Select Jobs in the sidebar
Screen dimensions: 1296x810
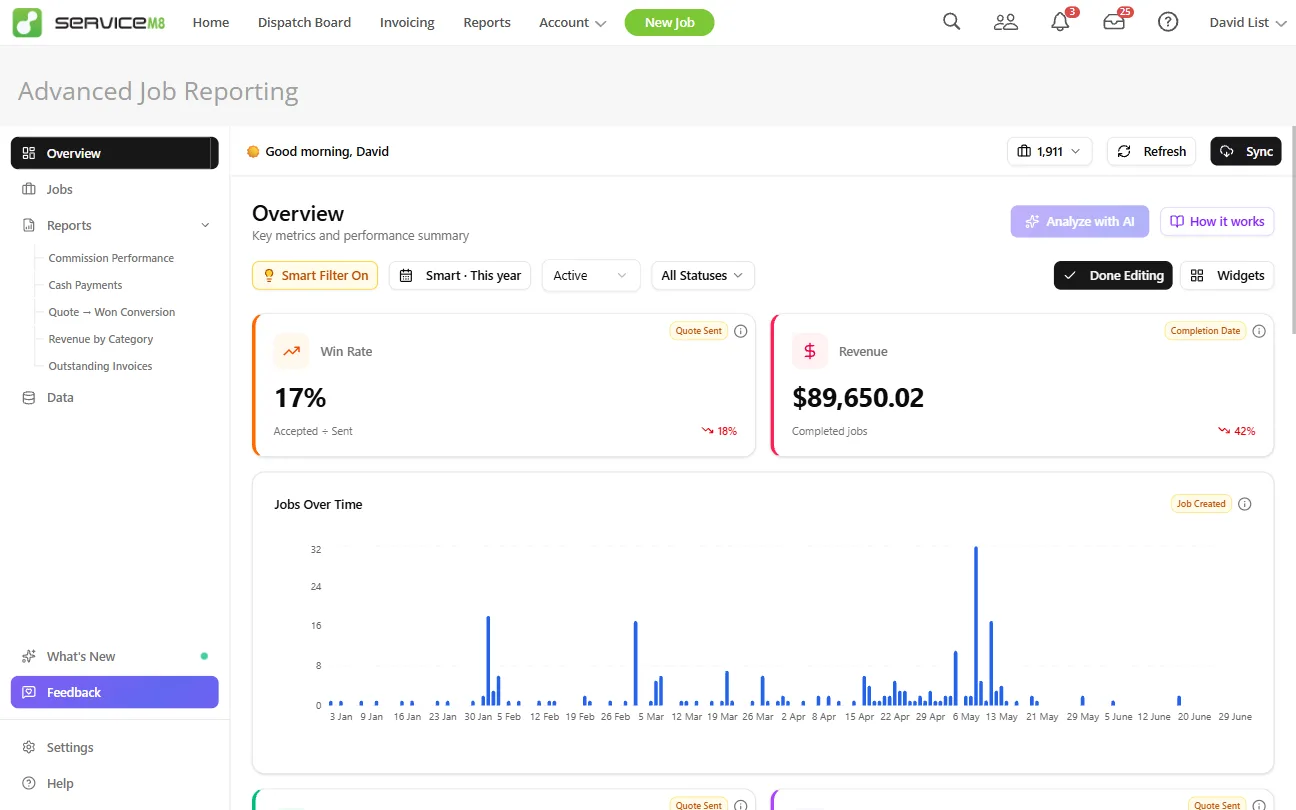click(x=114, y=189)
